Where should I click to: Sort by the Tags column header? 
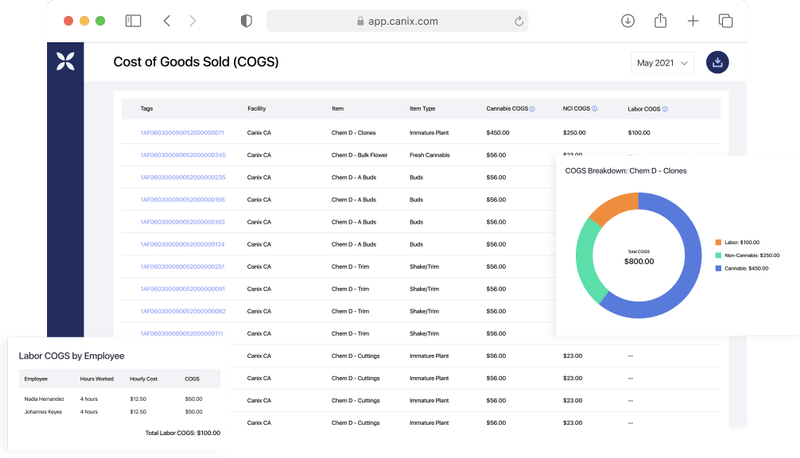[x=146, y=109]
